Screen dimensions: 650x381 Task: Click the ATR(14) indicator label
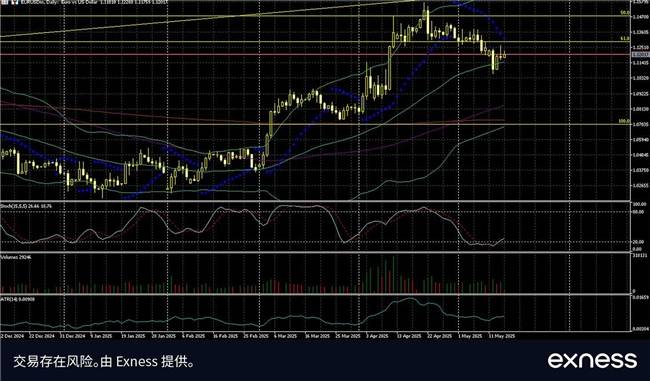point(17,298)
